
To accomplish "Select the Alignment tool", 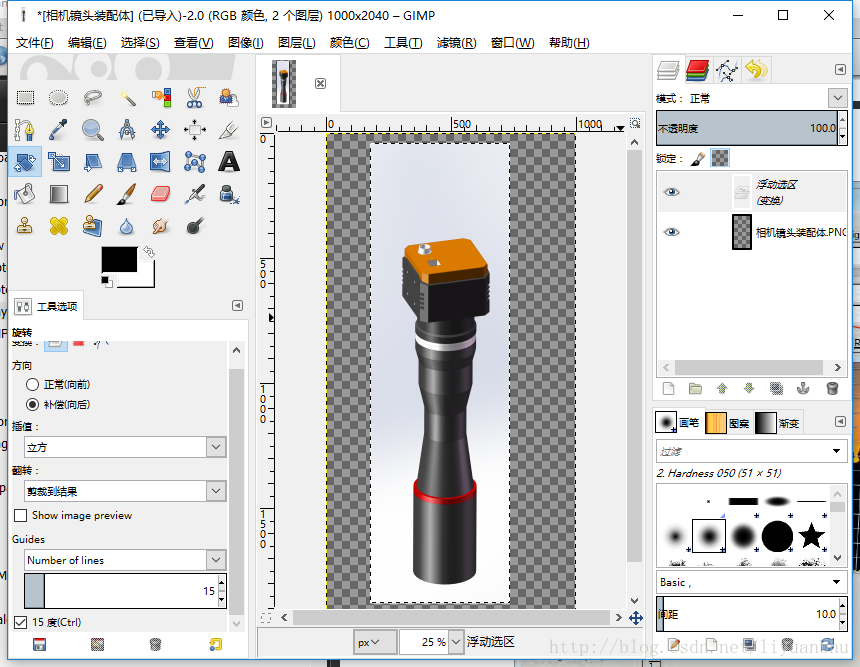I will [x=195, y=130].
